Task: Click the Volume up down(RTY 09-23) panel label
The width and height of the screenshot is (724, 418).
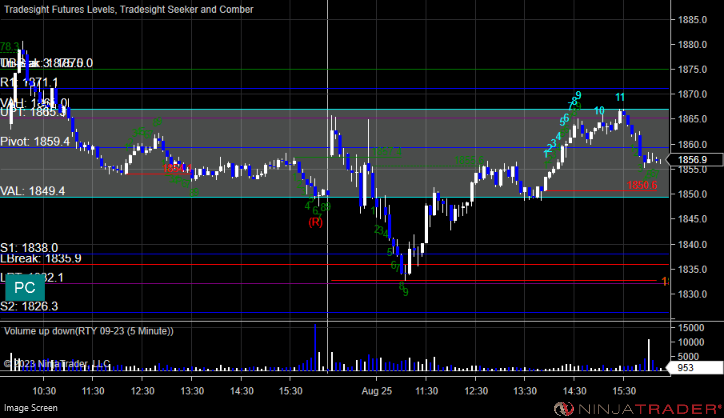Action: tap(89, 331)
